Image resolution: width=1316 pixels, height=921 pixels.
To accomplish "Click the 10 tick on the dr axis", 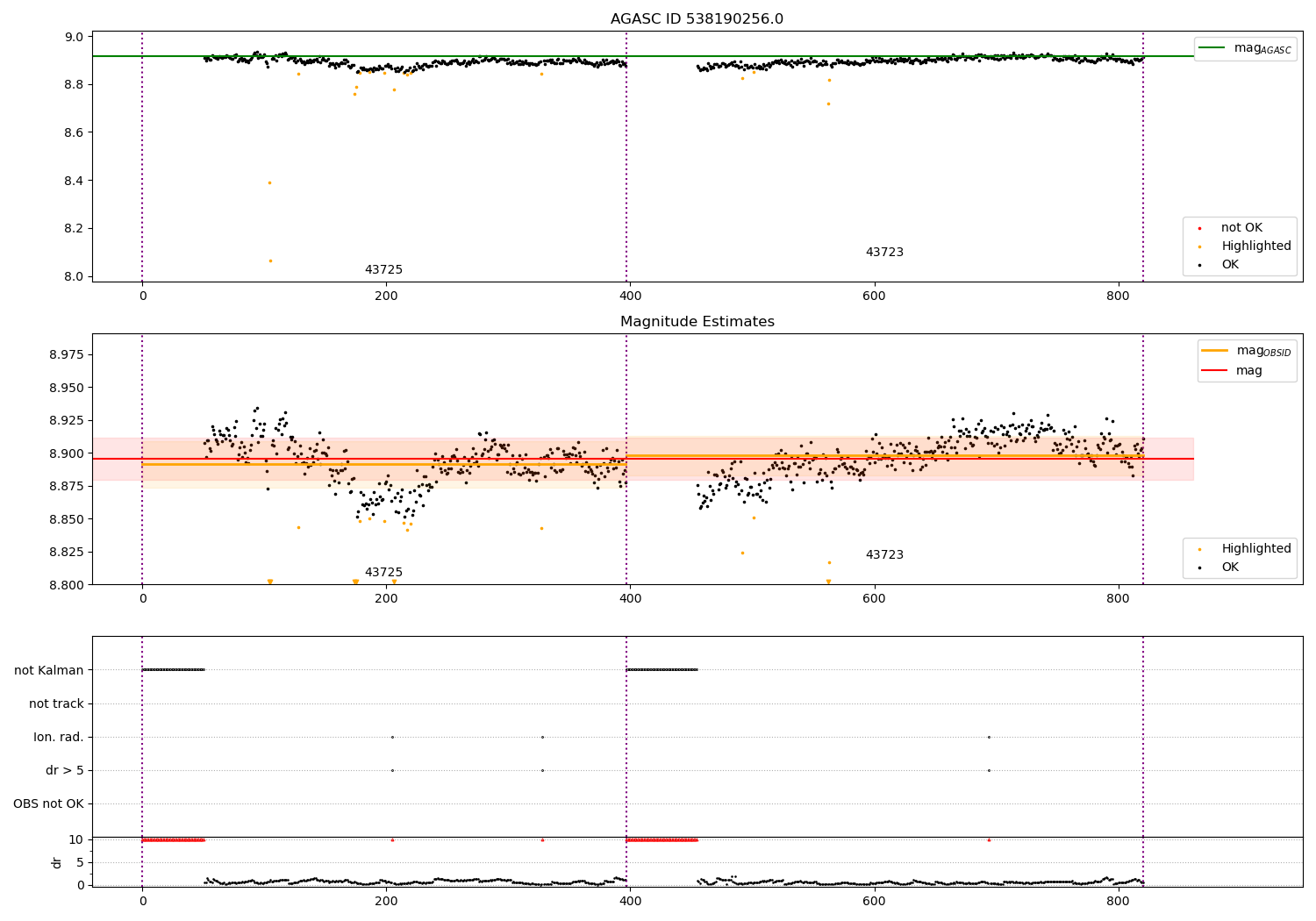I will point(76,840).
